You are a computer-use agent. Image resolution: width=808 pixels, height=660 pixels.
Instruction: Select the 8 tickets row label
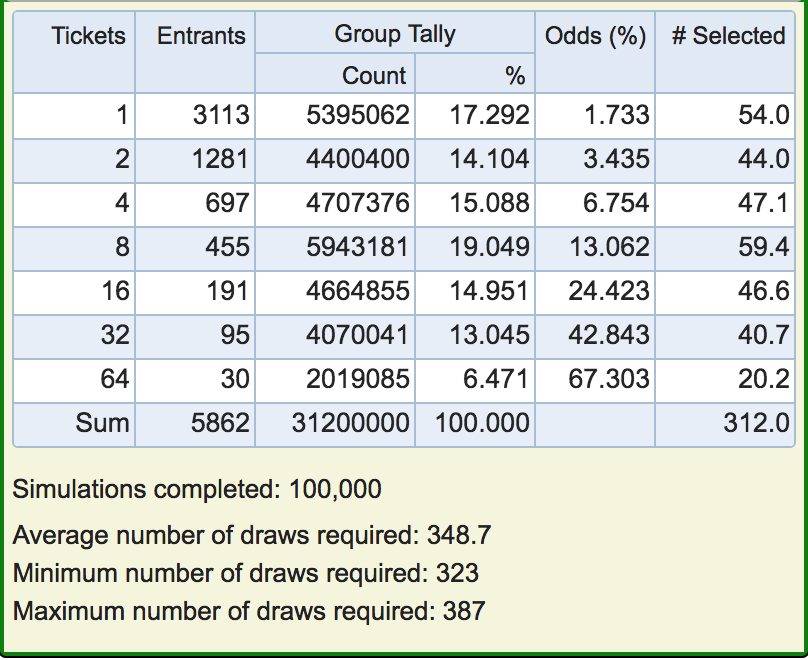122,246
